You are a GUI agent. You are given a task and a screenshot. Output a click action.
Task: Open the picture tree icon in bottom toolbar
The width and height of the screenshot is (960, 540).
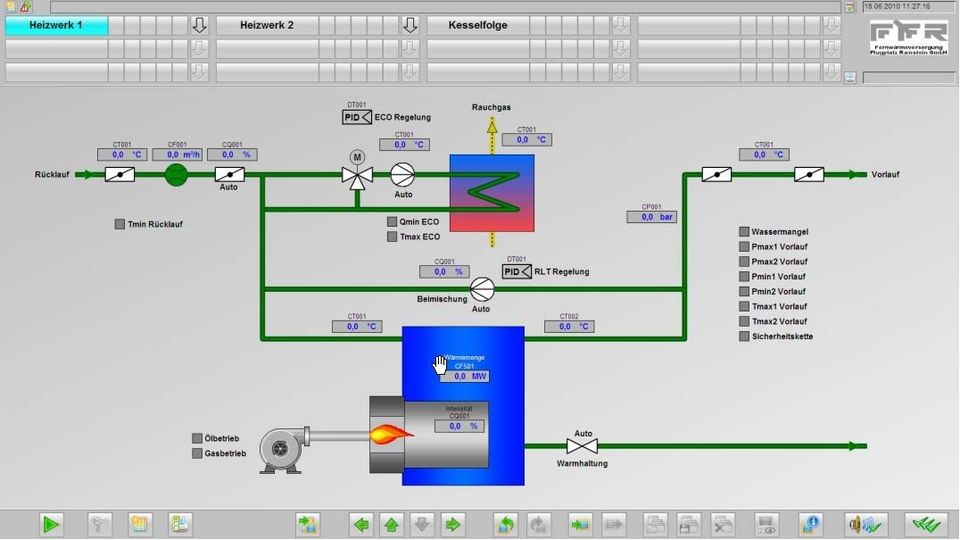pos(180,524)
